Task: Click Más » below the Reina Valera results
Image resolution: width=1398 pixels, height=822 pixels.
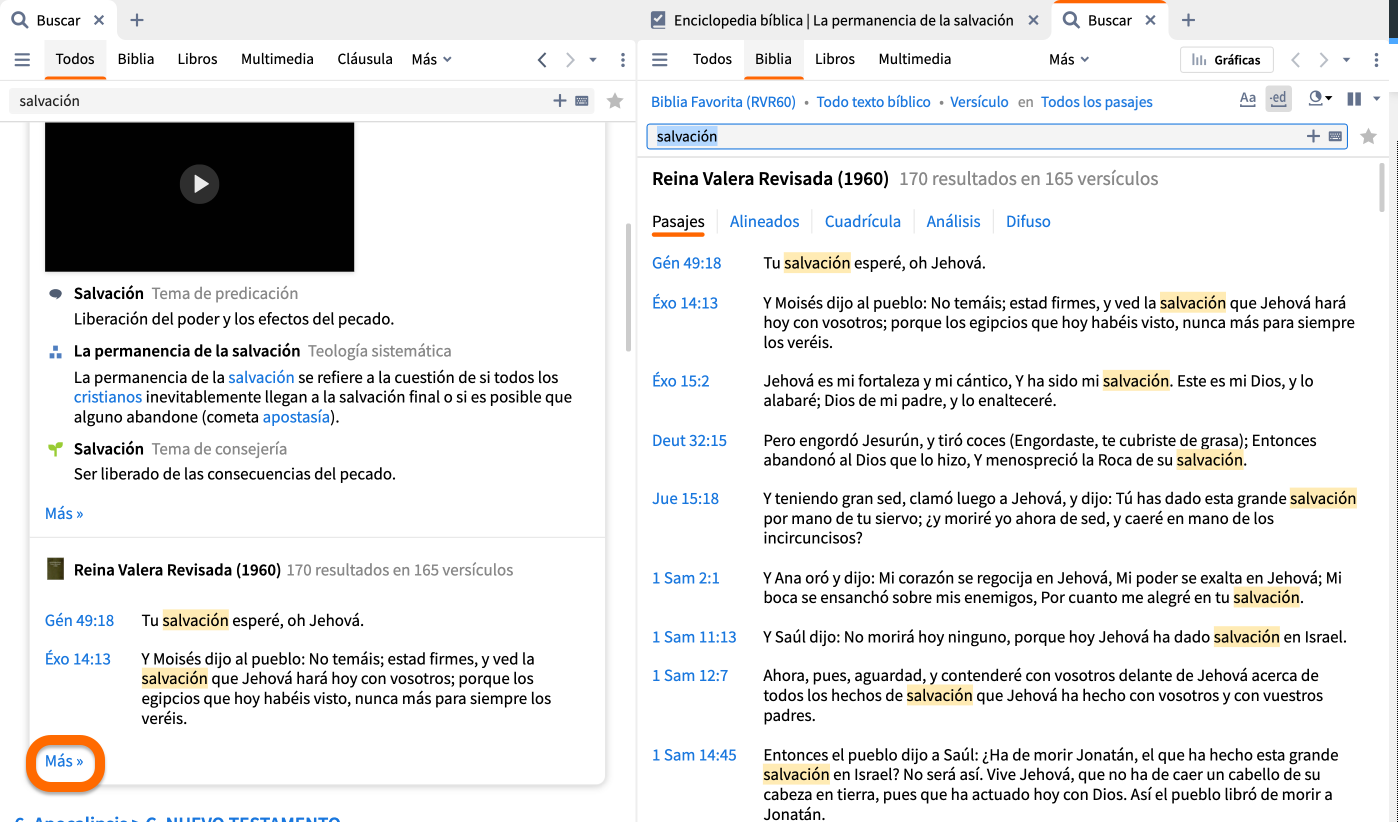Action: coord(64,761)
